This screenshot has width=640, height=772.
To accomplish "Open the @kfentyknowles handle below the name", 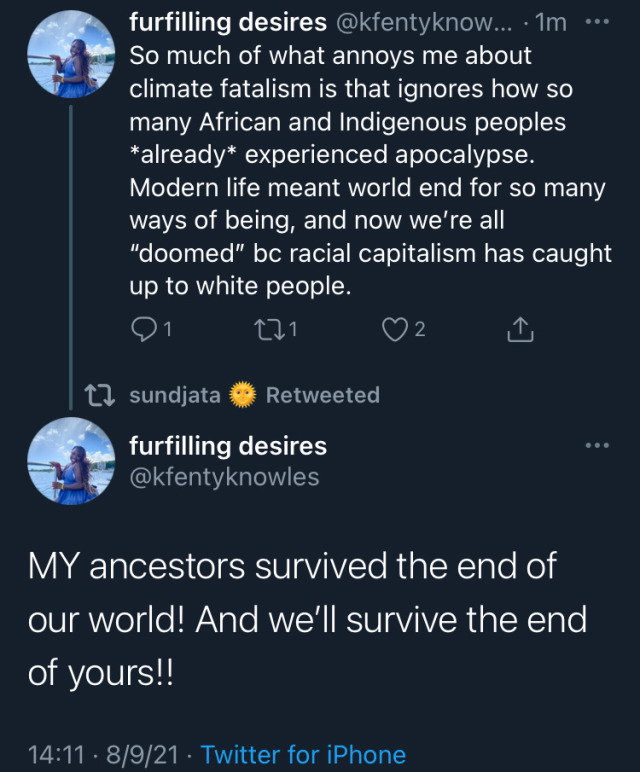I will [x=225, y=477].
